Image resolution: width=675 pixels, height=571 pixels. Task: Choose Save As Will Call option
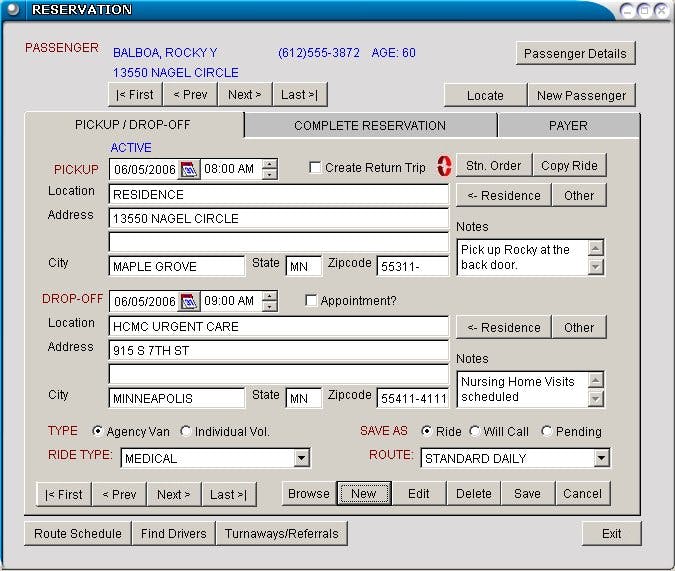(474, 431)
